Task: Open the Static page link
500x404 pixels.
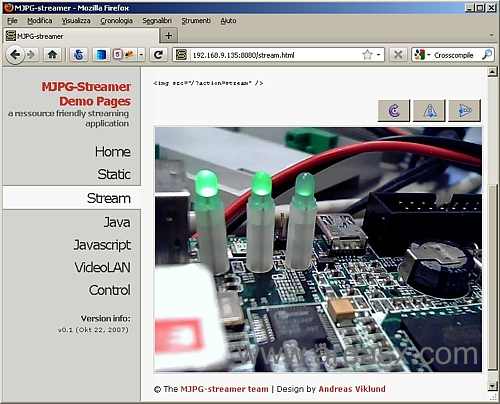Action: point(114,174)
